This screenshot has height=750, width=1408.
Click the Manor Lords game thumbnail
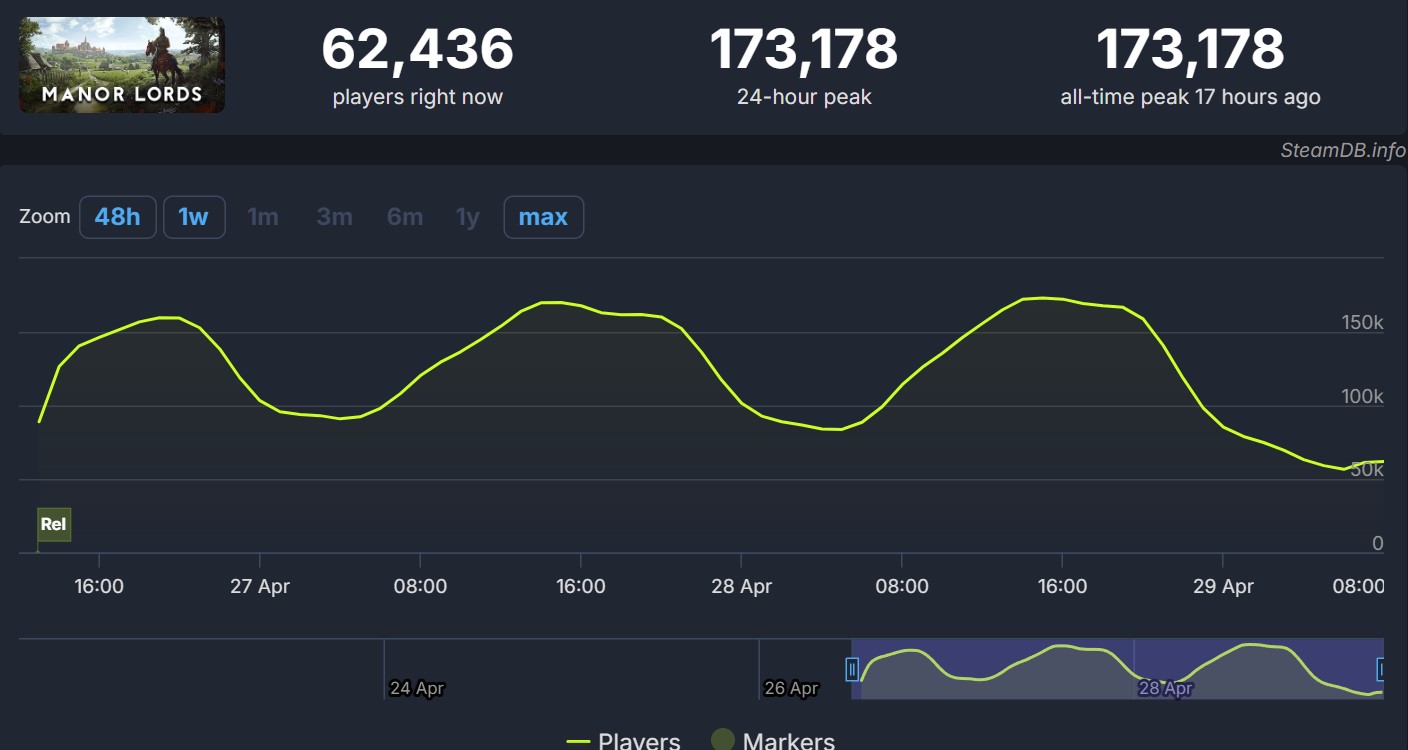122,65
